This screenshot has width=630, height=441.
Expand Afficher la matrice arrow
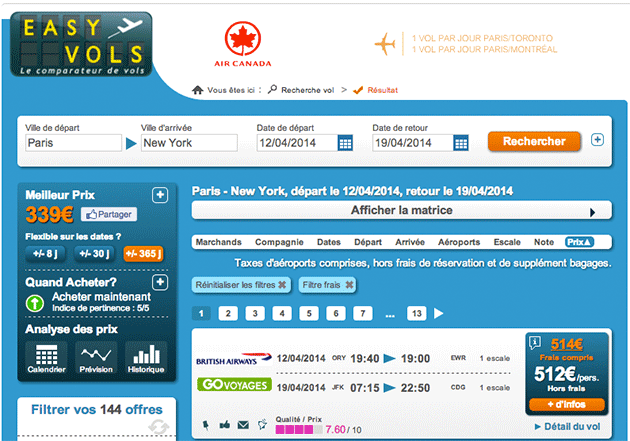[592, 212]
